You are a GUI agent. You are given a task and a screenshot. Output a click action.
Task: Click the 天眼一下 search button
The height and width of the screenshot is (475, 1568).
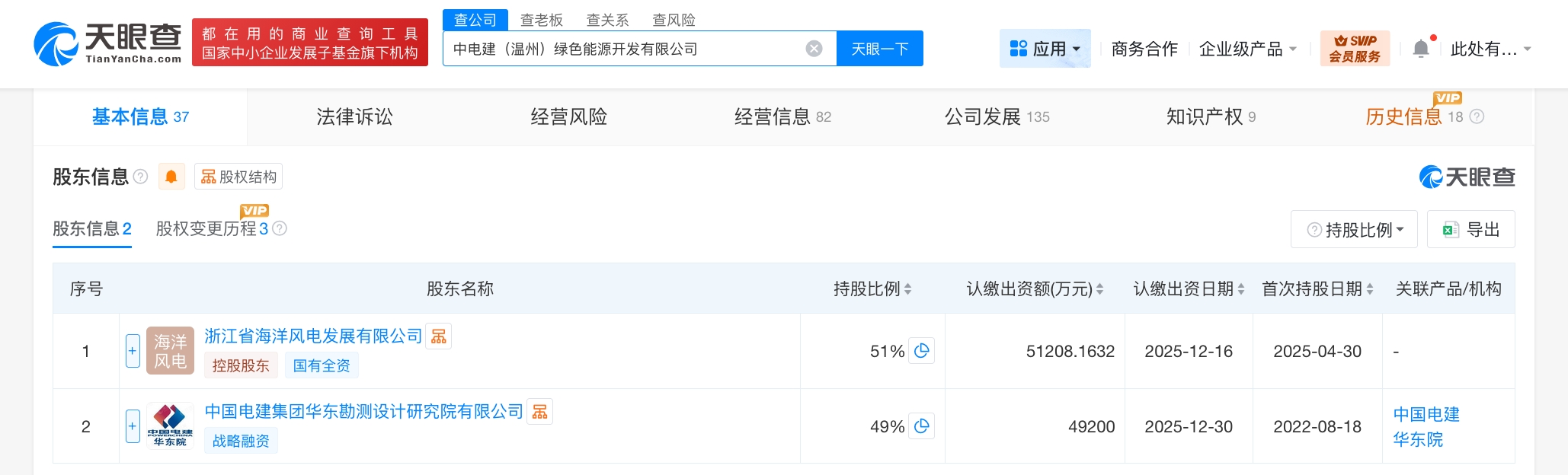[x=879, y=49]
